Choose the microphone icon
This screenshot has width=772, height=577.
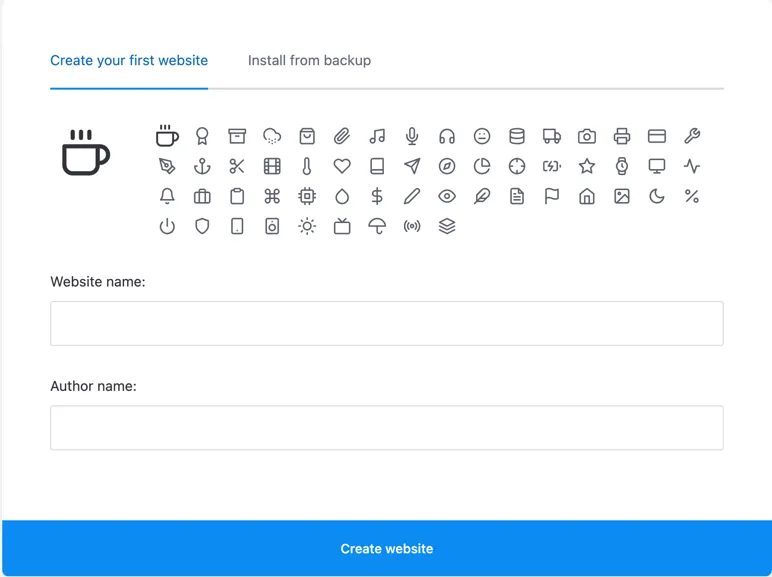tap(412, 136)
